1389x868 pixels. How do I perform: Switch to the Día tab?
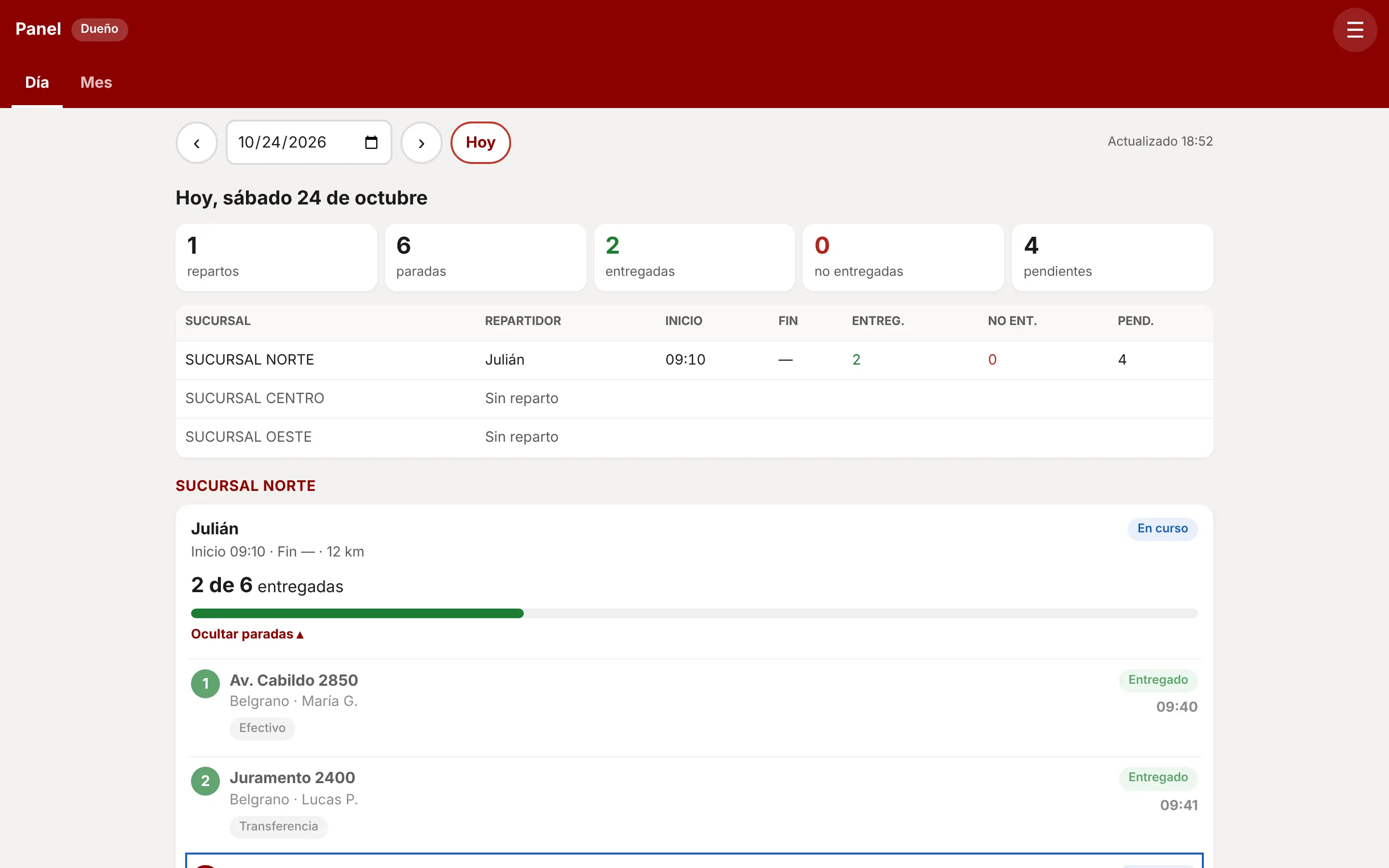37,82
